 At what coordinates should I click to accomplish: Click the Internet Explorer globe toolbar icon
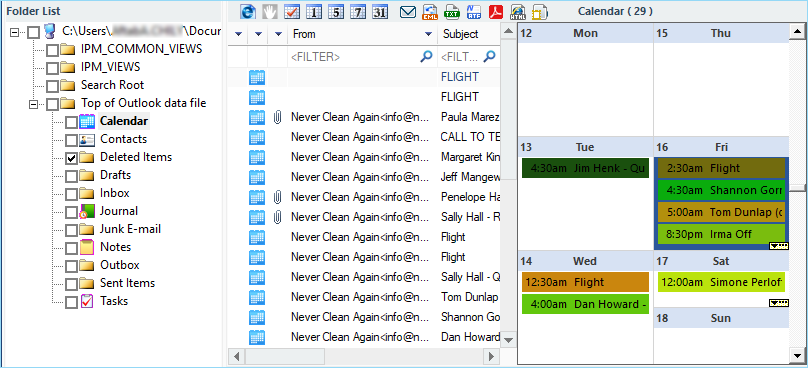coord(248,11)
